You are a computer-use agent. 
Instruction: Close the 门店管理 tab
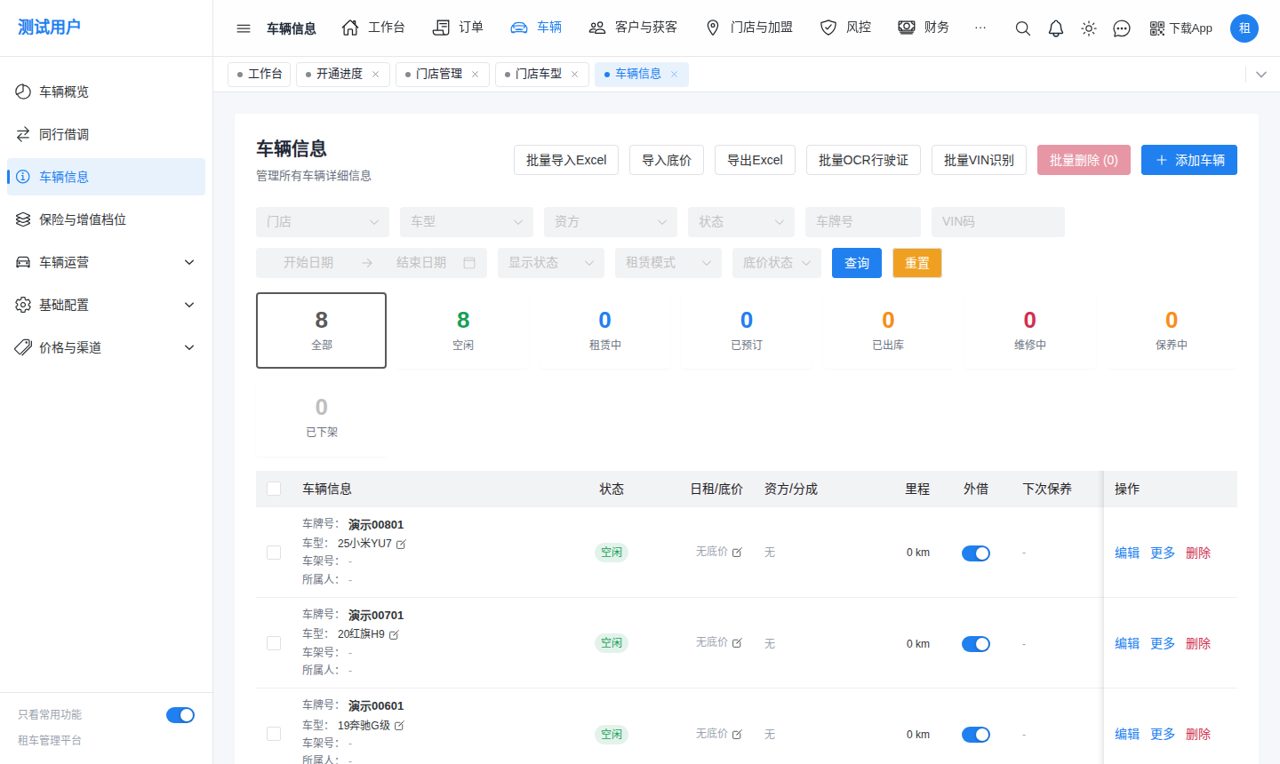tap(475, 74)
